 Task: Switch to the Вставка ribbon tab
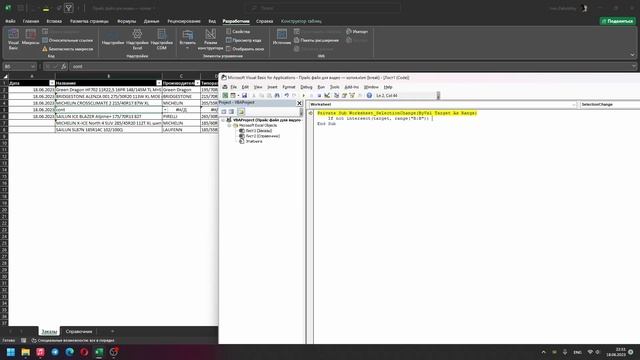coord(54,21)
